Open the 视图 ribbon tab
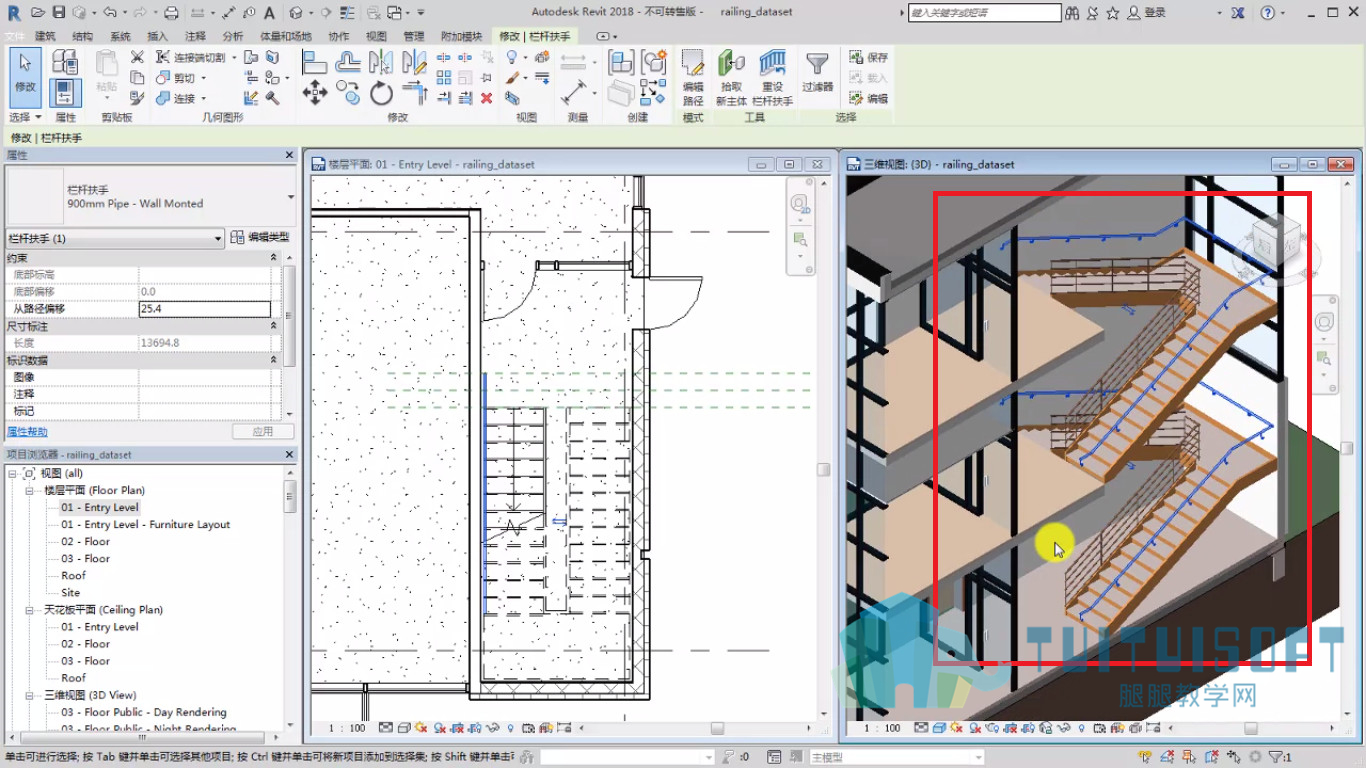Image resolution: width=1366 pixels, height=768 pixels. 376,36
